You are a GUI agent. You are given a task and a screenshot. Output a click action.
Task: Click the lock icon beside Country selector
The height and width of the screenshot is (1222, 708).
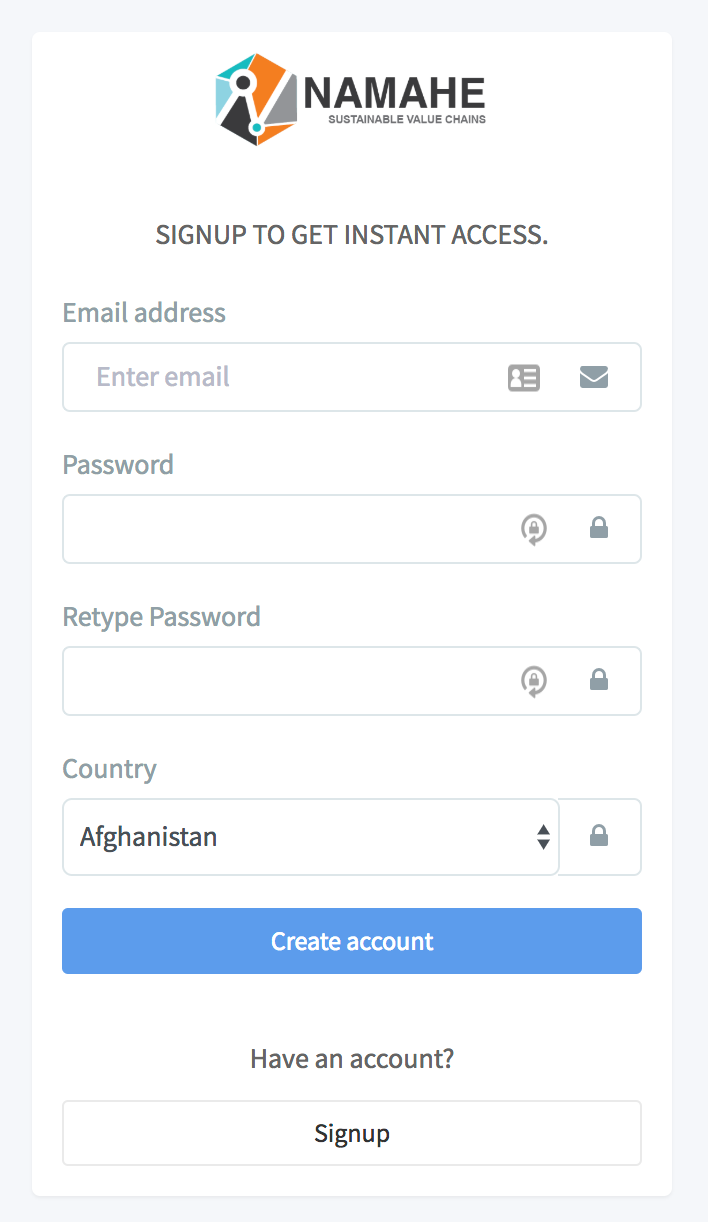coord(599,836)
